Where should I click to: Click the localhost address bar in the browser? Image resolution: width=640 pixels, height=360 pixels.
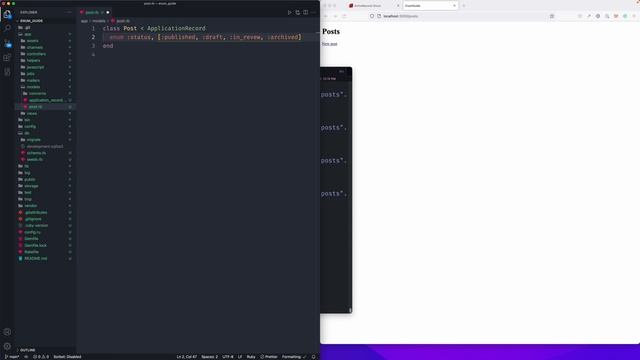pyautogui.click(x=461, y=16)
